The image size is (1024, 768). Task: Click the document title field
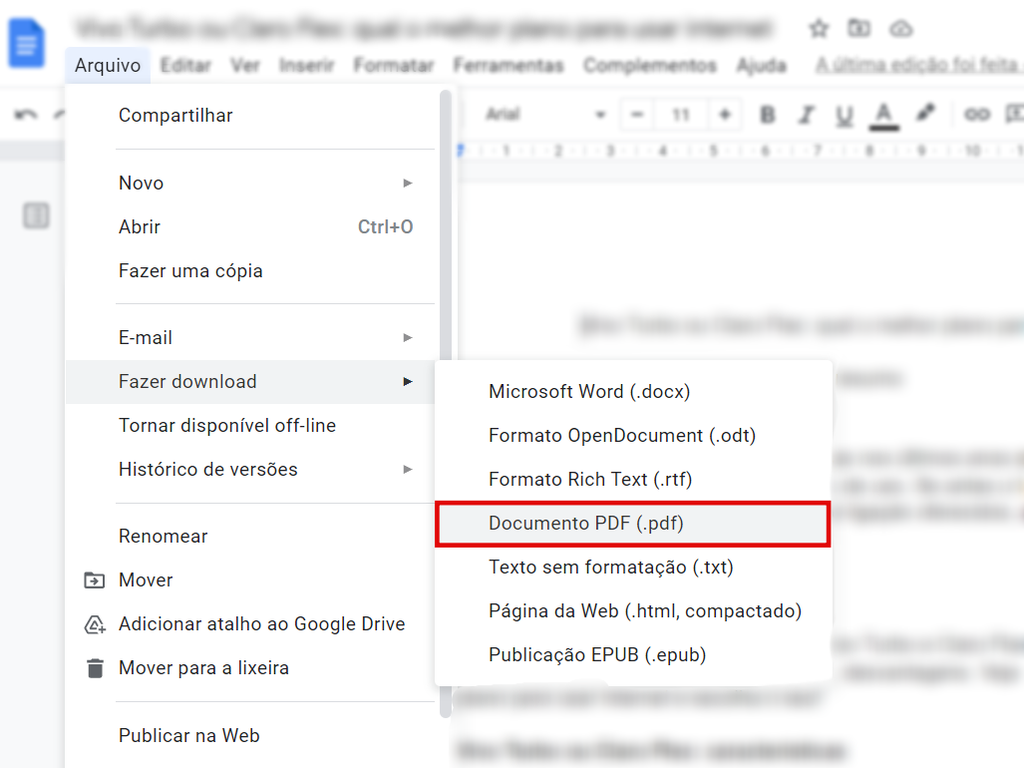click(424, 29)
